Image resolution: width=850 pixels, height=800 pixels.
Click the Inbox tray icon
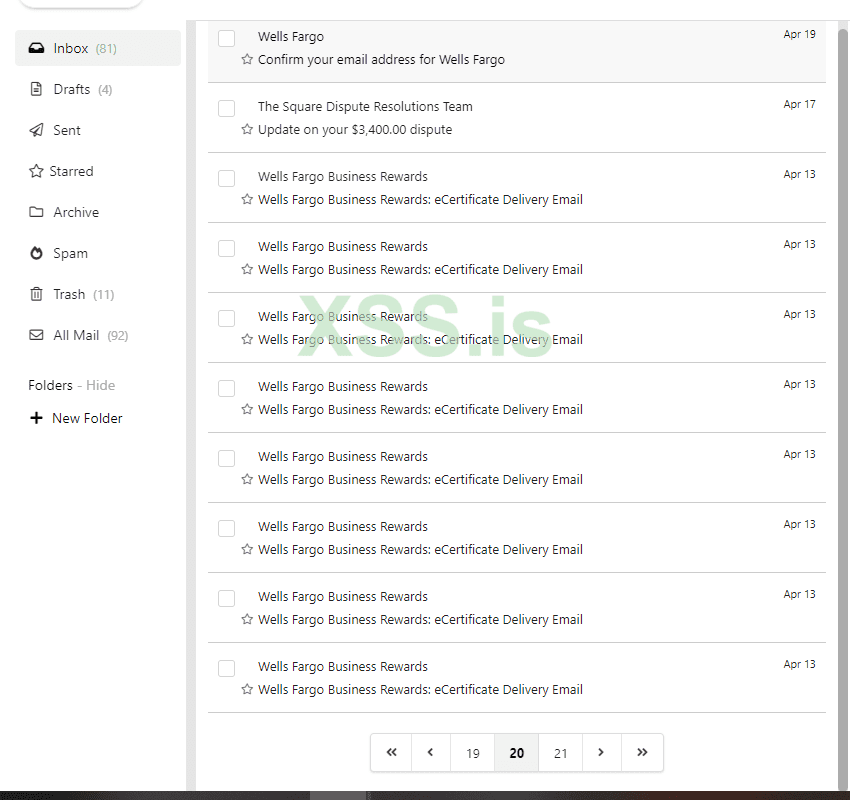tap(36, 48)
